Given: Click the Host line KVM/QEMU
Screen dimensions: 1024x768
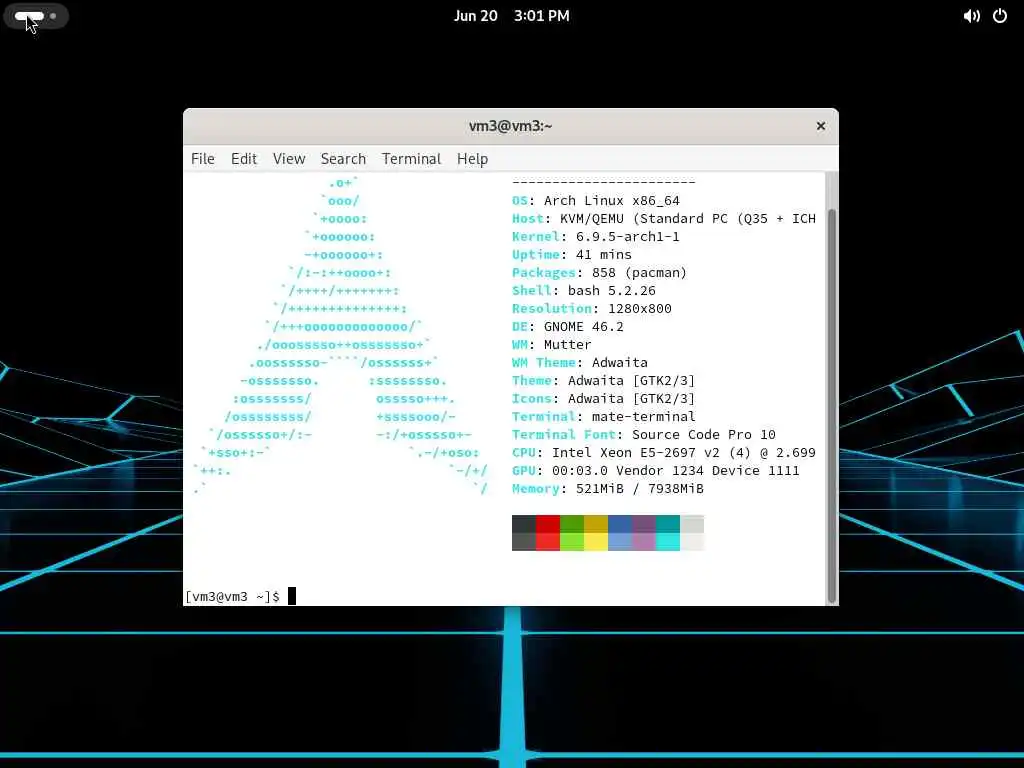Looking at the screenshot, I should pyautogui.click(x=664, y=219).
